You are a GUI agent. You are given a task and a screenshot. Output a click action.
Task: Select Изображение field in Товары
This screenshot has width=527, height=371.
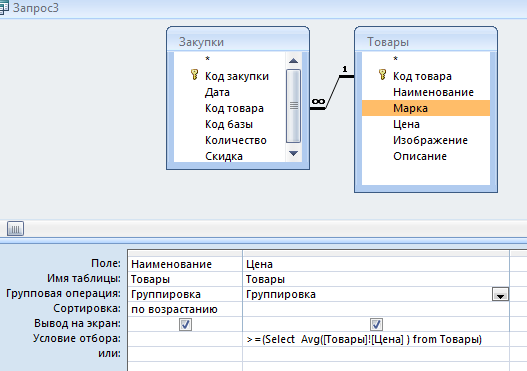(x=431, y=140)
